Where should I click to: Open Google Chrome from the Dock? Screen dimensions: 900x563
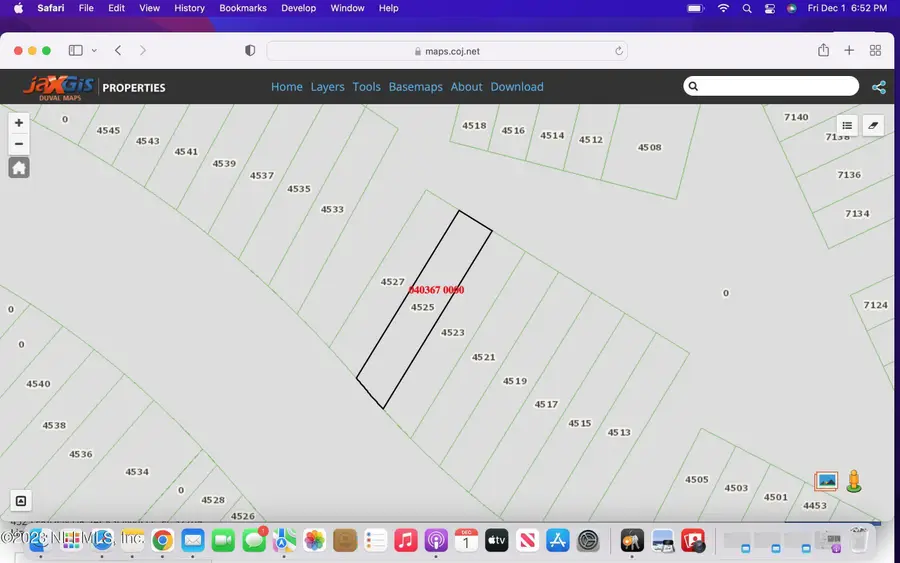click(x=162, y=540)
